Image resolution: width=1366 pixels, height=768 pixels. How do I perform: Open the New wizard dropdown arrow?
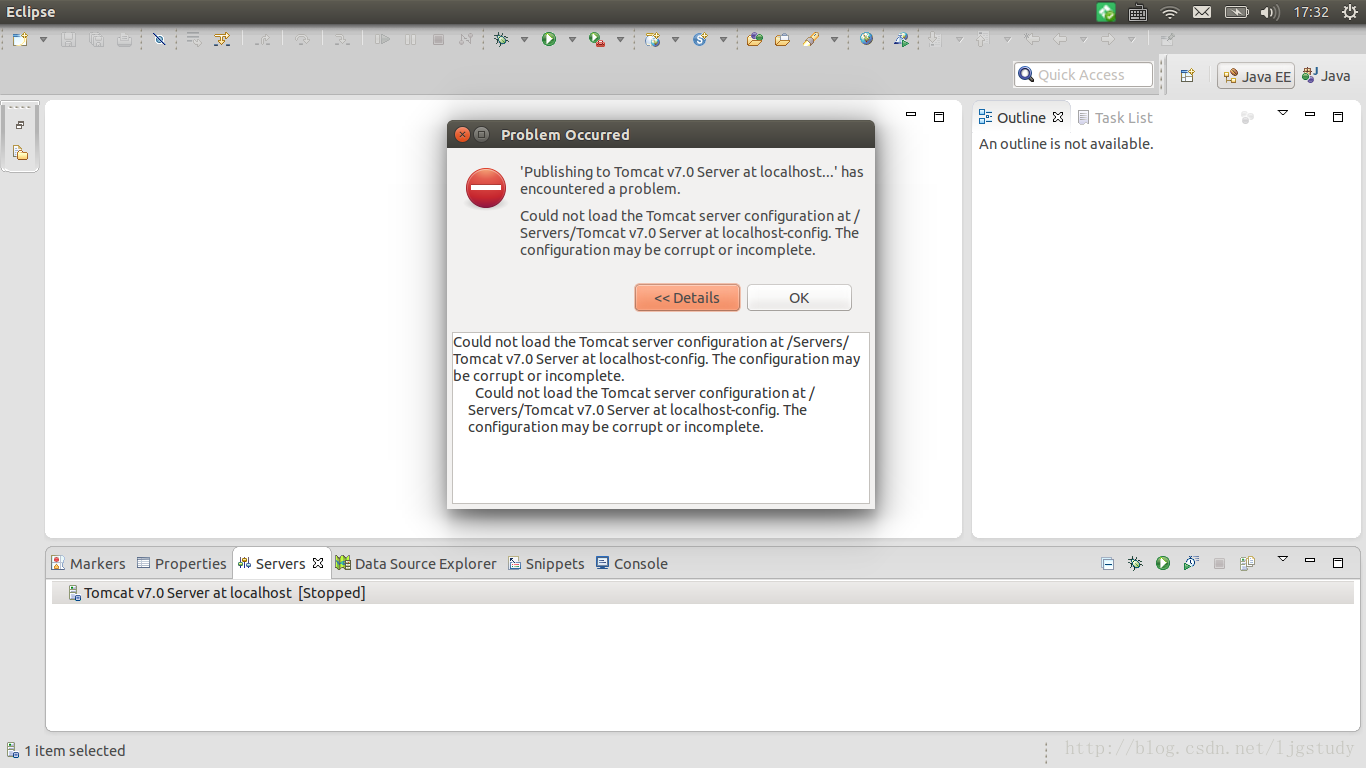43,40
